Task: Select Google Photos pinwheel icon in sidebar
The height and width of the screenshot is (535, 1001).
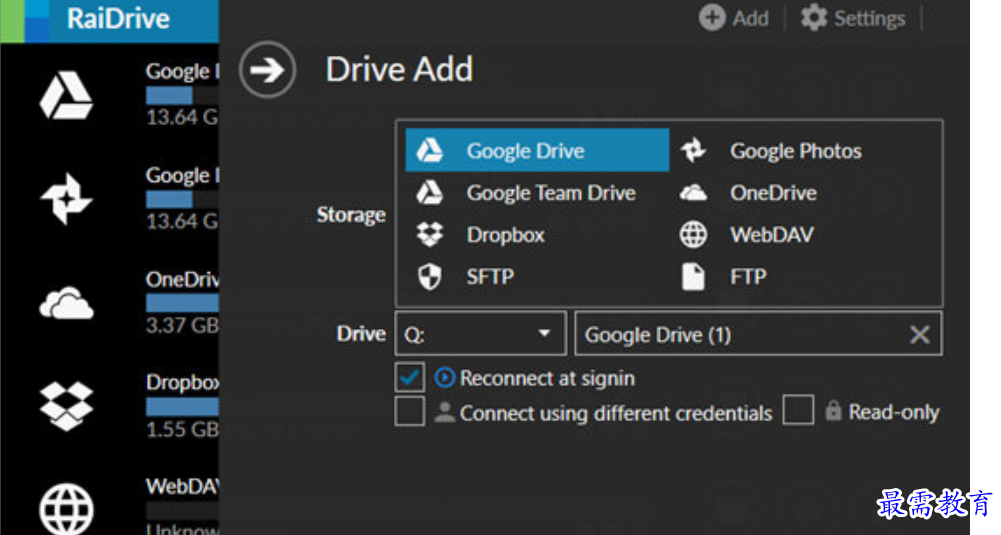Action: point(66,199)
